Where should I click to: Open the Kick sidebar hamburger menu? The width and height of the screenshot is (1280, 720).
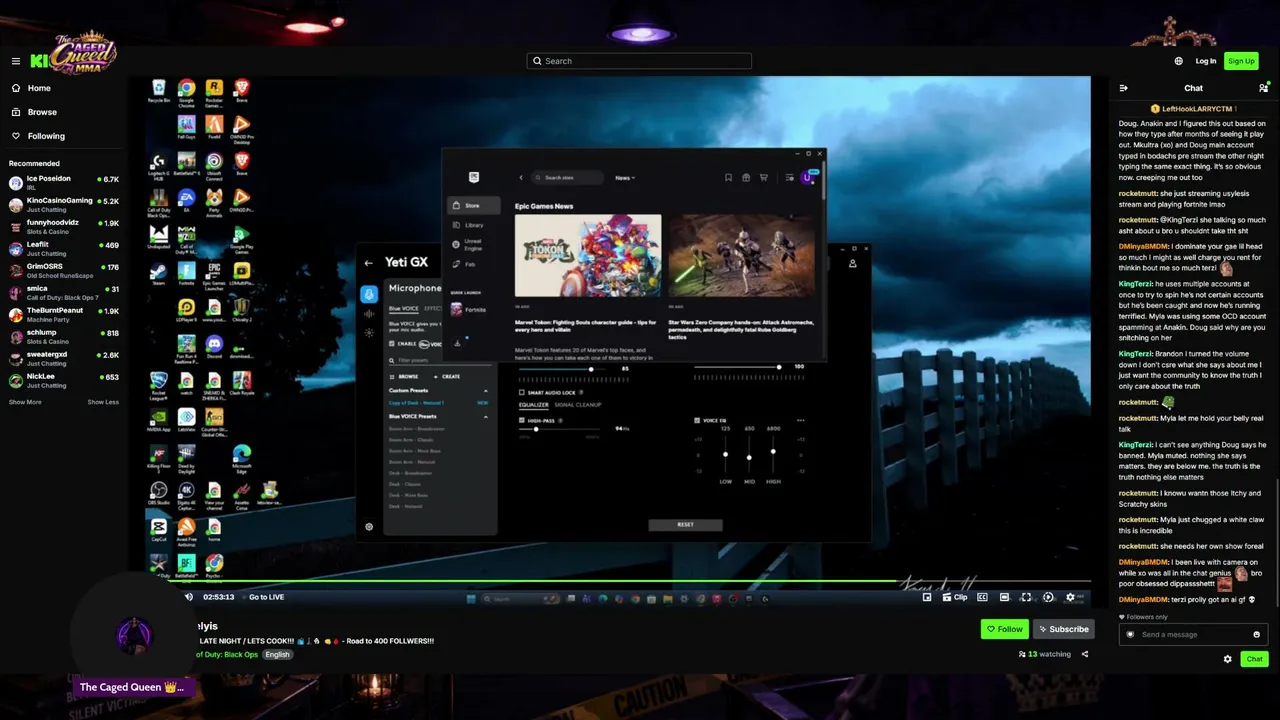[x=16, y=61]
